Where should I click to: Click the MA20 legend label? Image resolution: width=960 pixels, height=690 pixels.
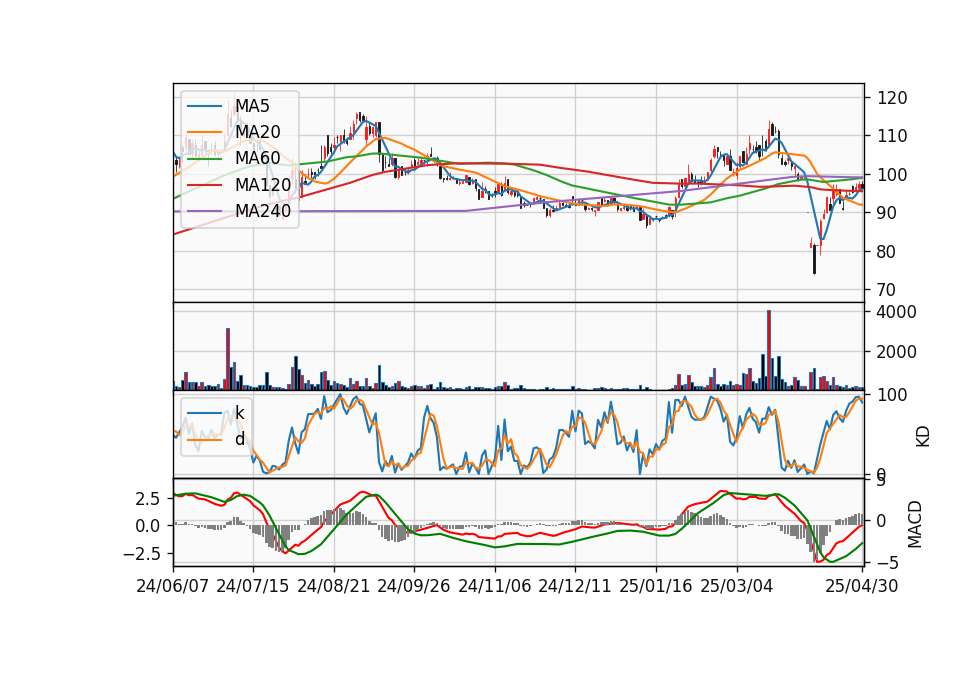coord(258,132)
